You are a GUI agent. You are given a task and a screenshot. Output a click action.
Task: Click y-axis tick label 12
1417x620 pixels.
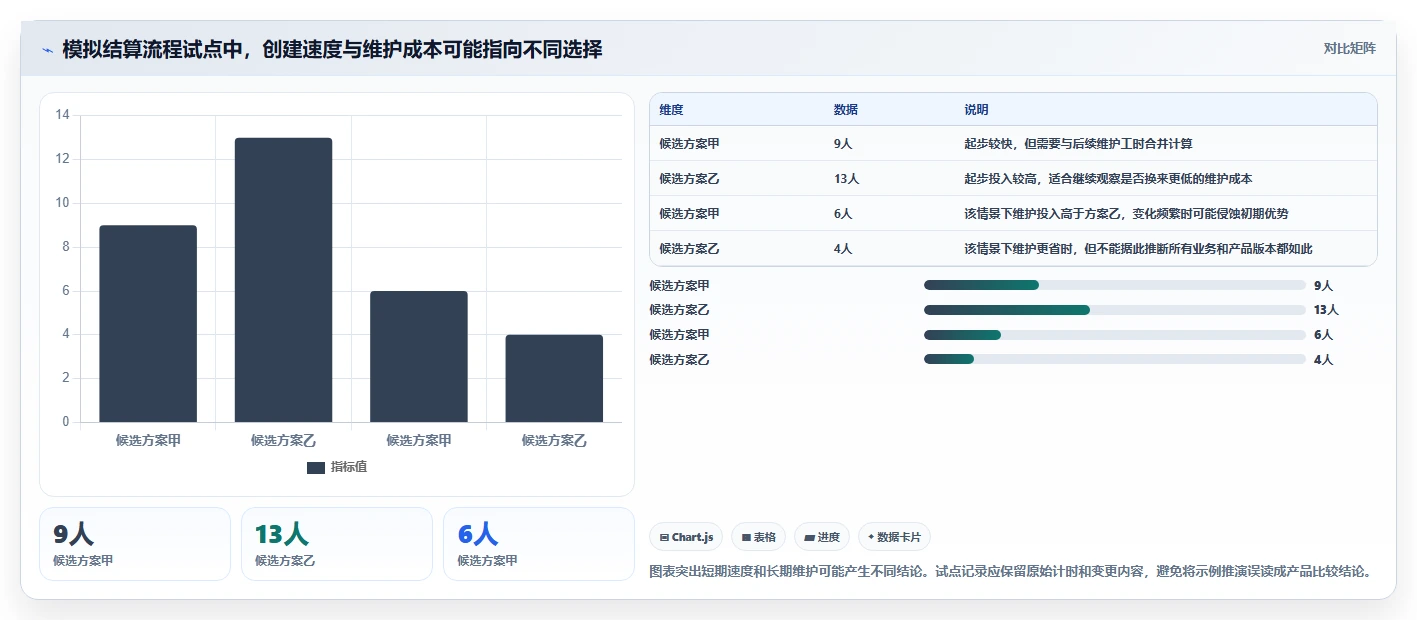62,159
